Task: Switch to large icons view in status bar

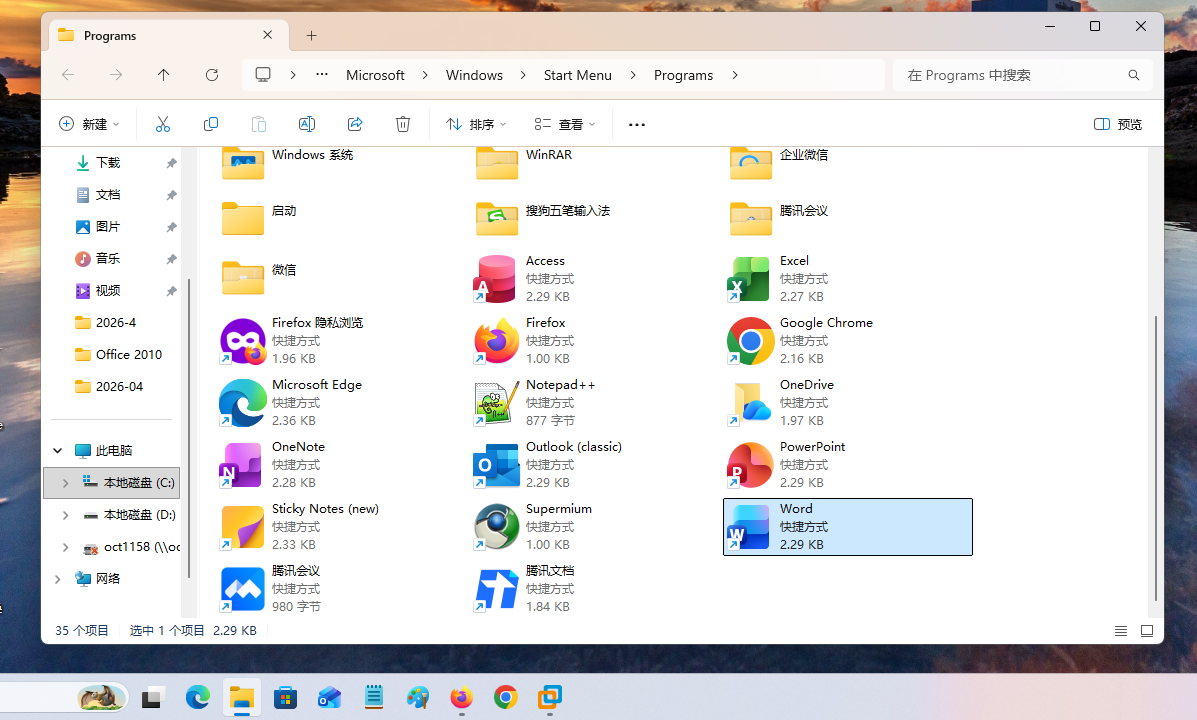Action: click(x=1147, y=631)
